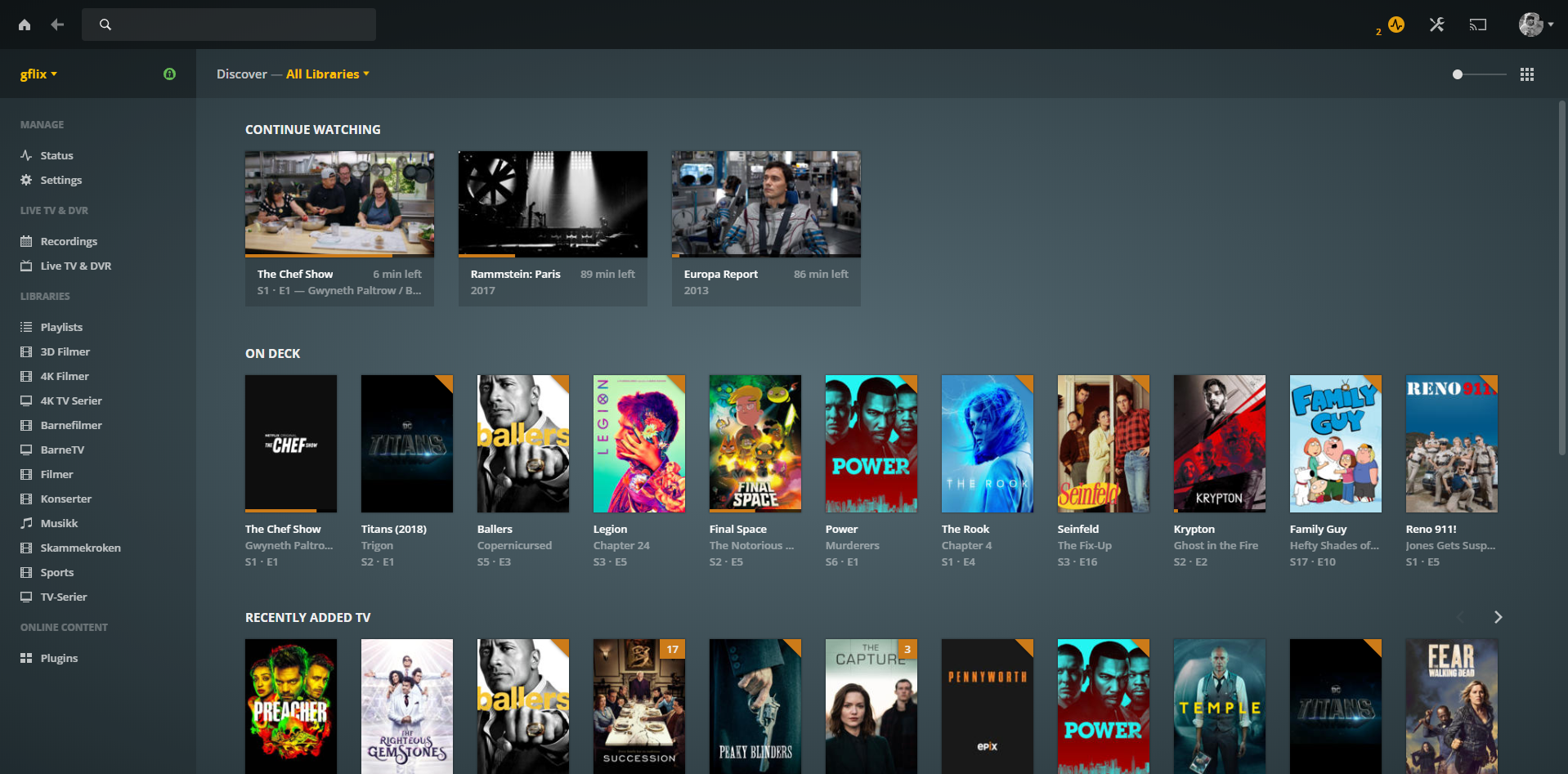Open the All Libraries dropdown
The width and height of the screenshot is (1568, 774).
point(327,74)
